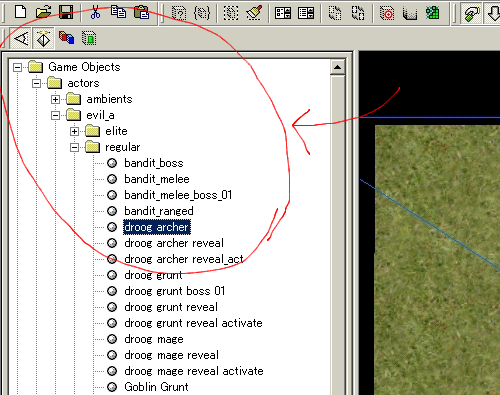Viewport: 500px width, 395px height.
Task: Select the bandit_ranged object
Action: pyautogui.click(x=159, y=211)
